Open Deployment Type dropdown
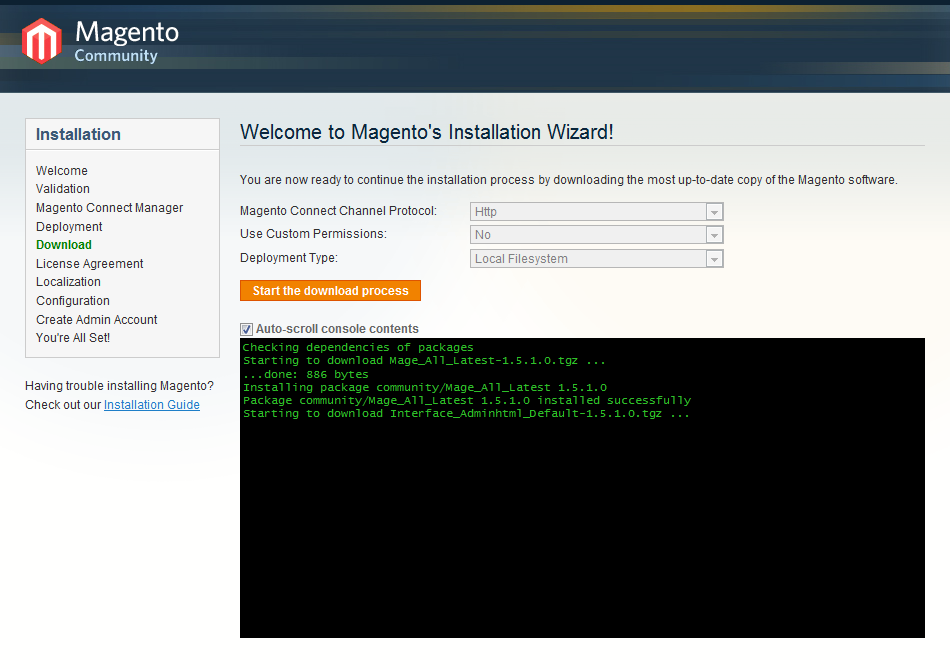Image resolution: width=950 pixels, height=669 pixels. click(x=596, y=259)
